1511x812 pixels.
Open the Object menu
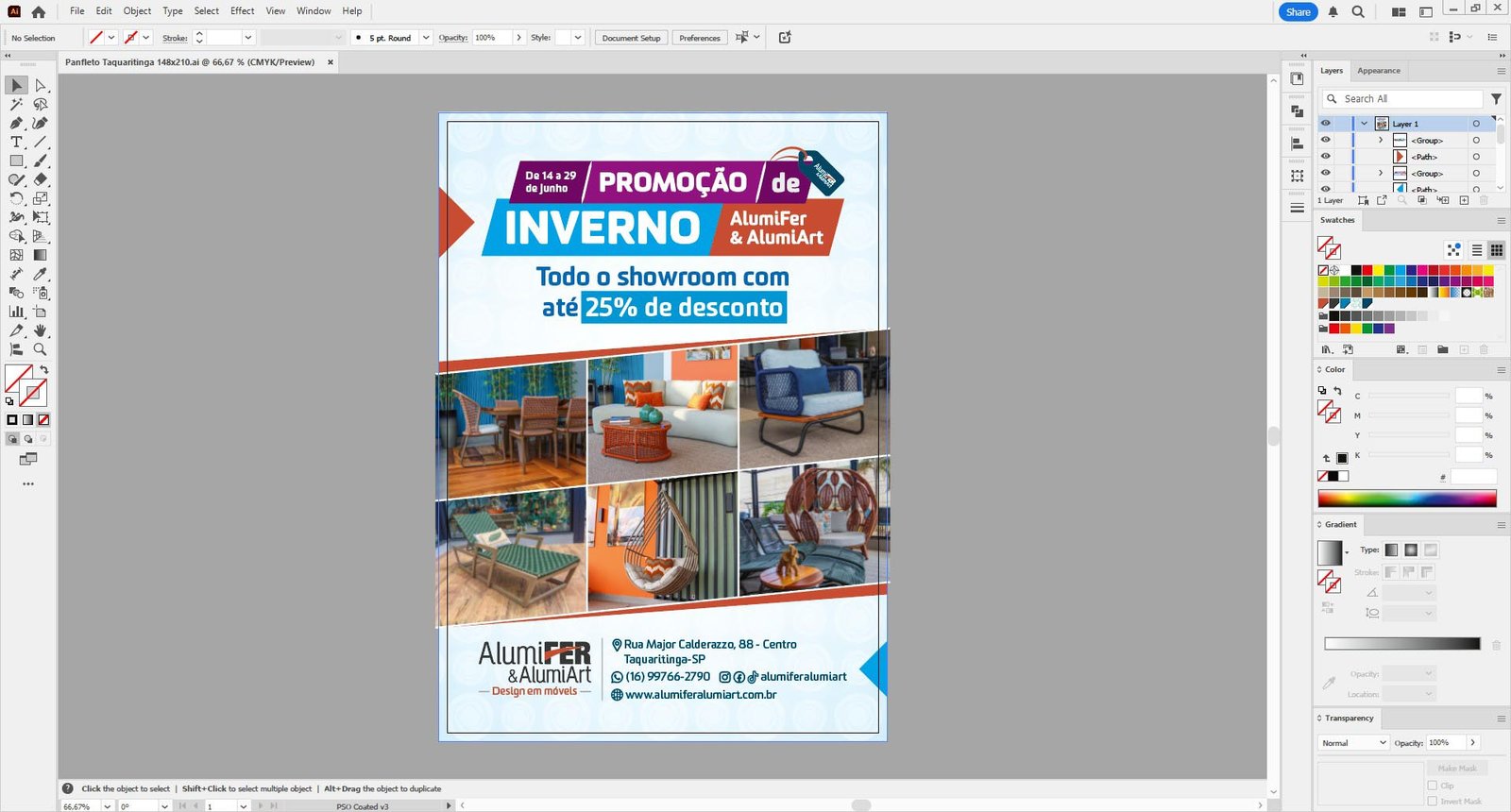pos(137,11)
